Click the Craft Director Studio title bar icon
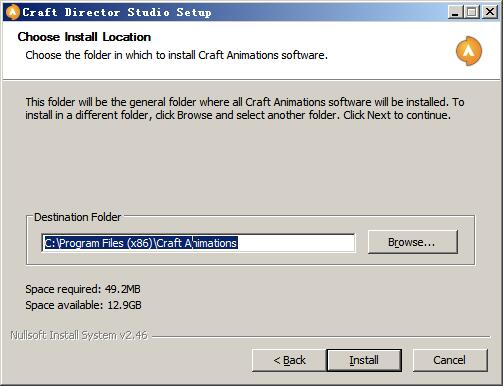Viewport: 503px width, 386px height. click(x=13, y=12)
